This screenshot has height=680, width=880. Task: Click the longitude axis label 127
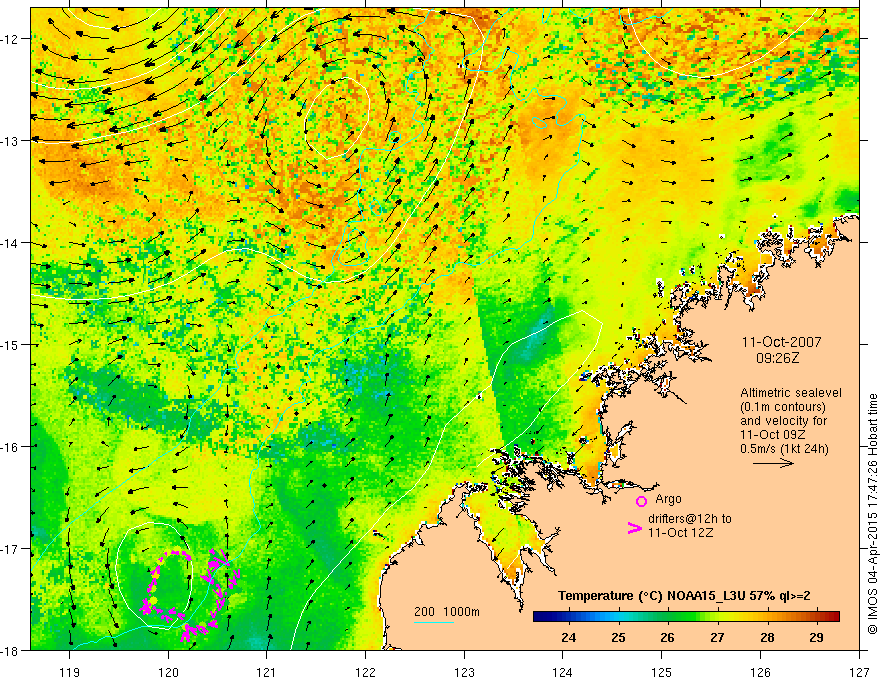coord(859,672)
